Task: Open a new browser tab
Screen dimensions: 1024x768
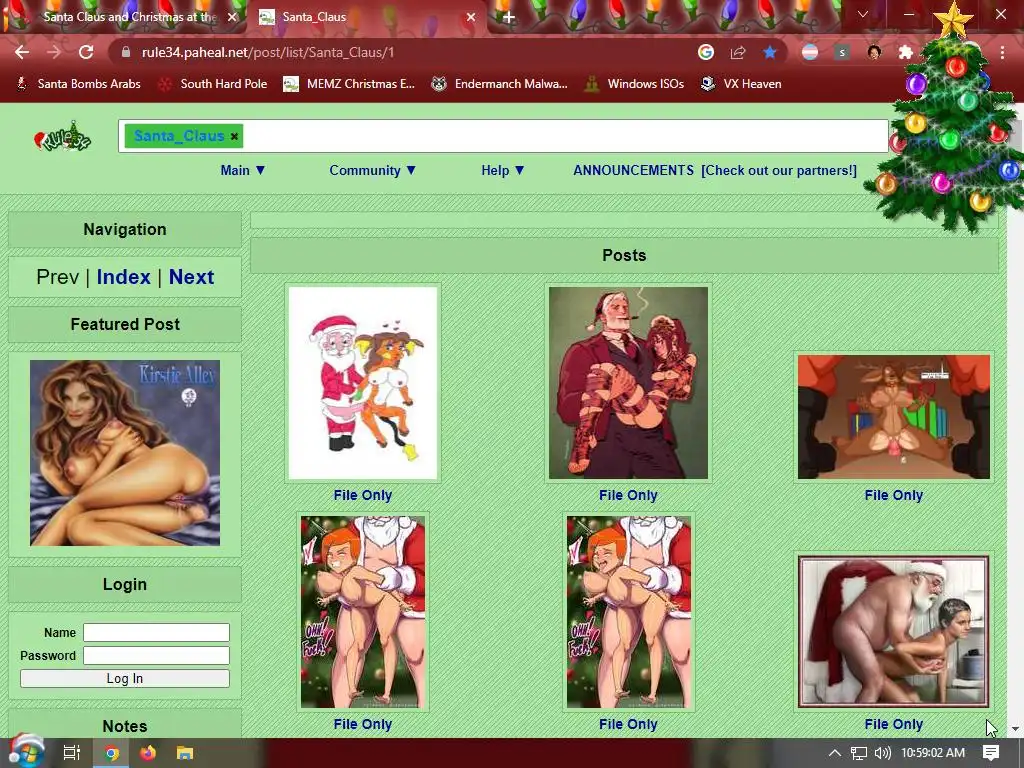Action: [x=509, y=17]
